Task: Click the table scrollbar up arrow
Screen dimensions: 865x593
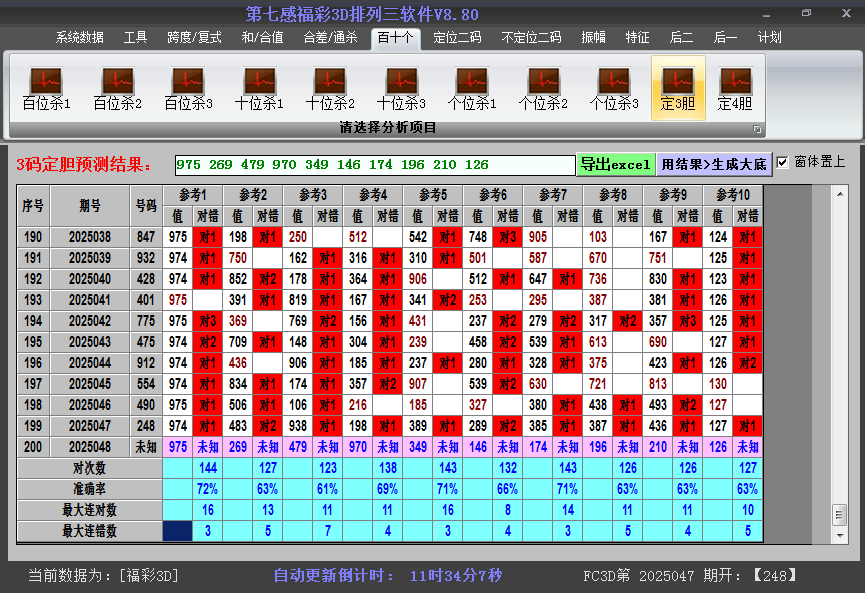Action: pyautogui.click(x=840, y=194)
